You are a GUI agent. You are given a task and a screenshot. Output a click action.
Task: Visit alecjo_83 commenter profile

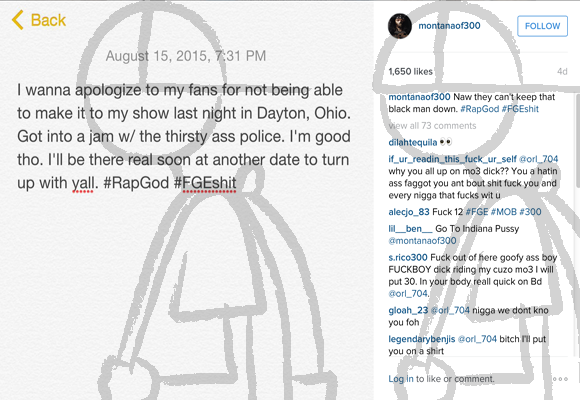click(409, 212)
